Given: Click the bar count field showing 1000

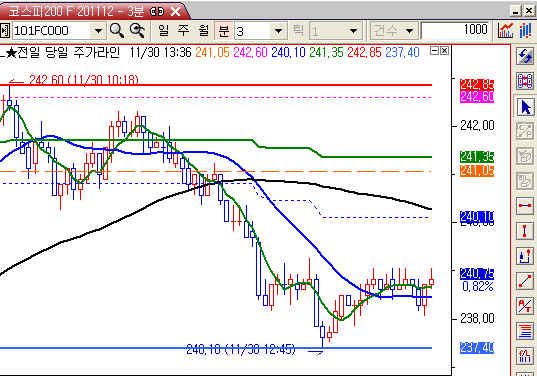Looking at the screenshot, I should [455, 31].
